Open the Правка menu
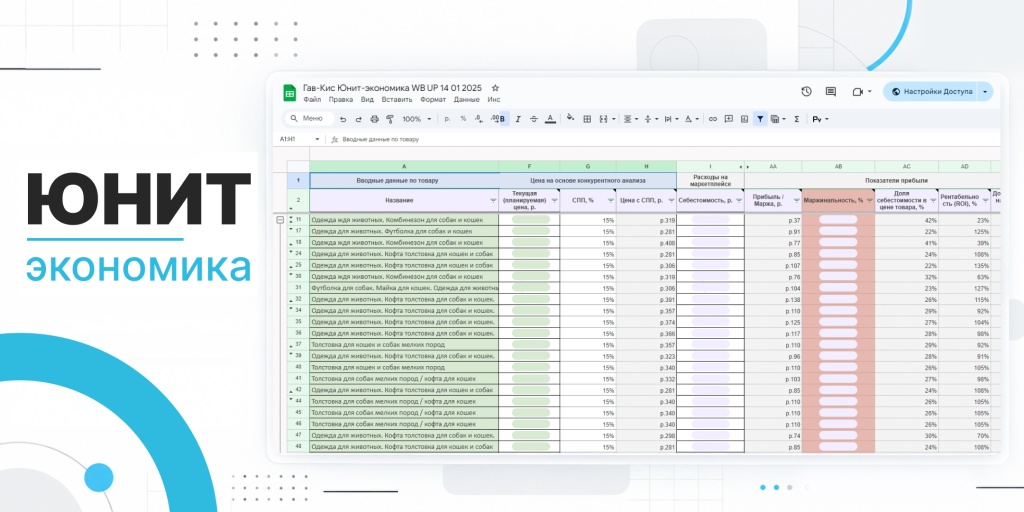Screen dimensions: 1024x512 tap(341, 99)
